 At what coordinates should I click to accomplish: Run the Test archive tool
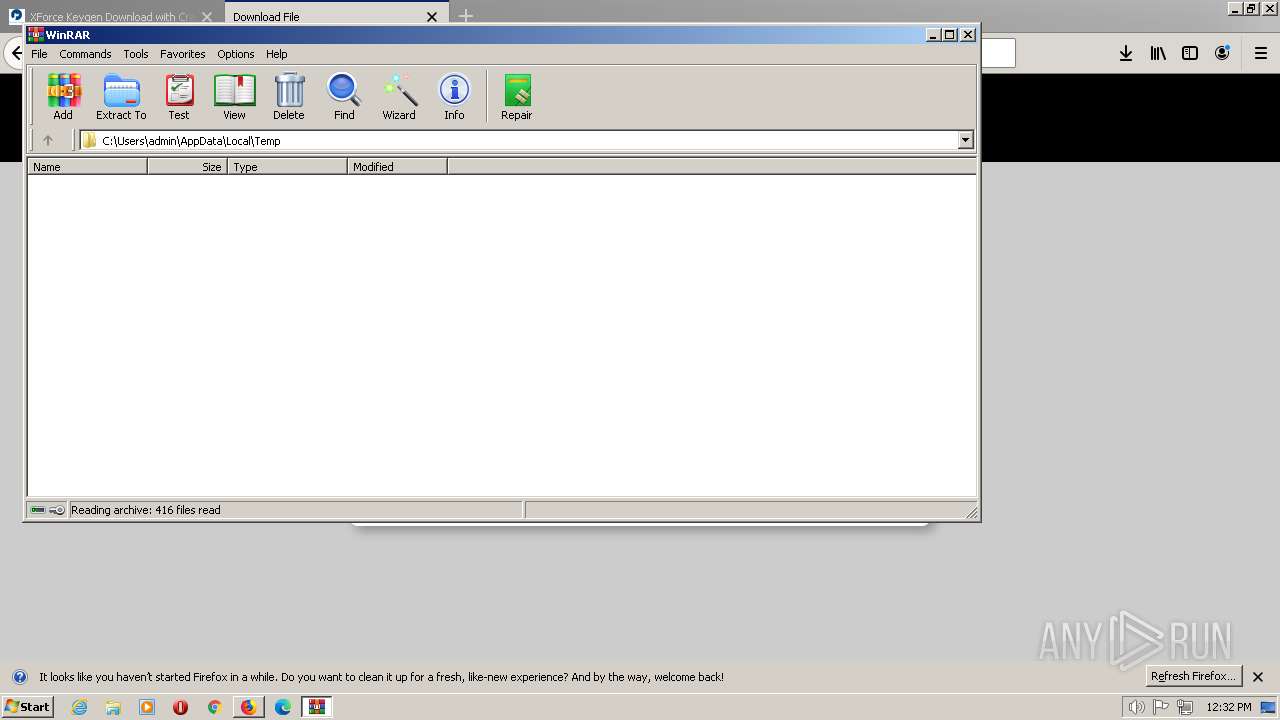tap(179, 97)
